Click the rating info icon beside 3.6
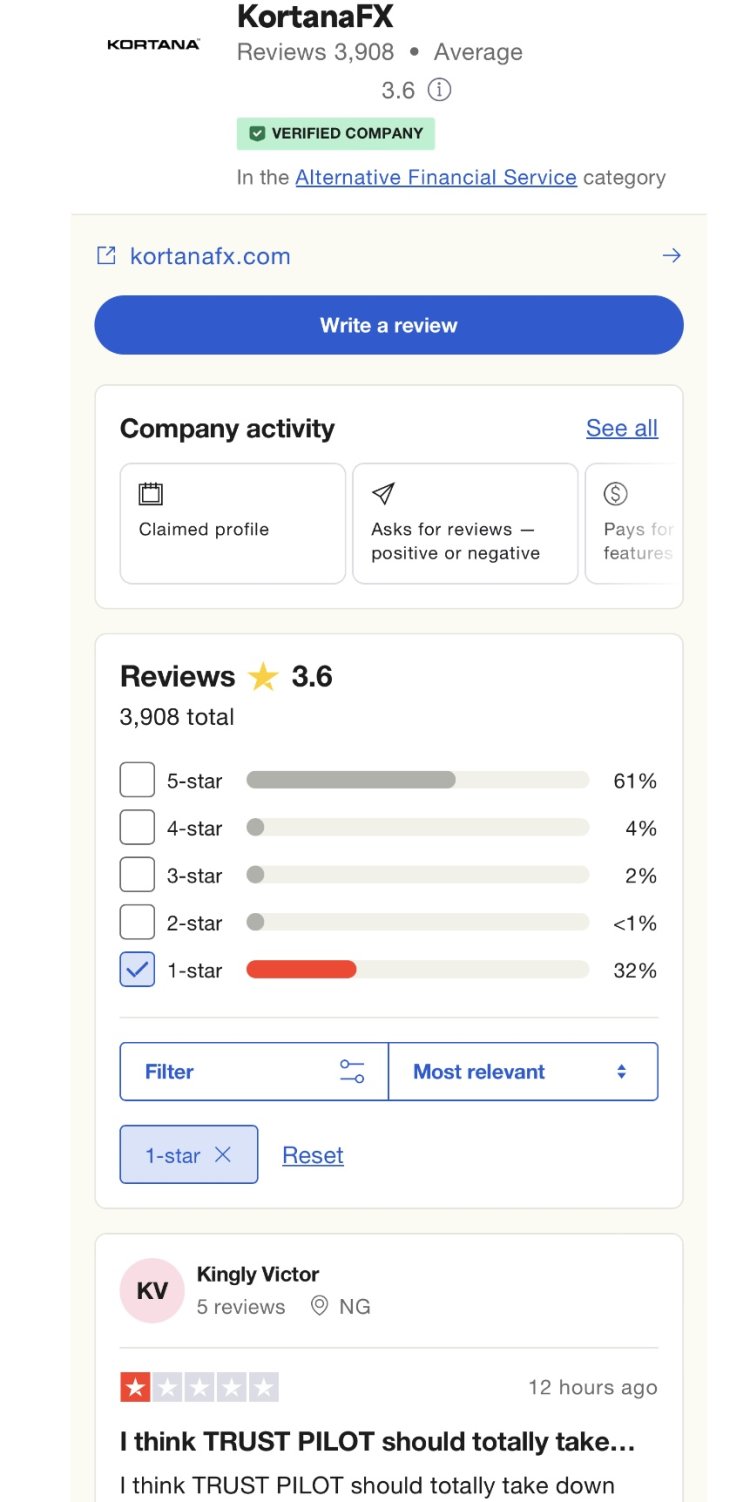750x1502 pixels. (439, 90)
